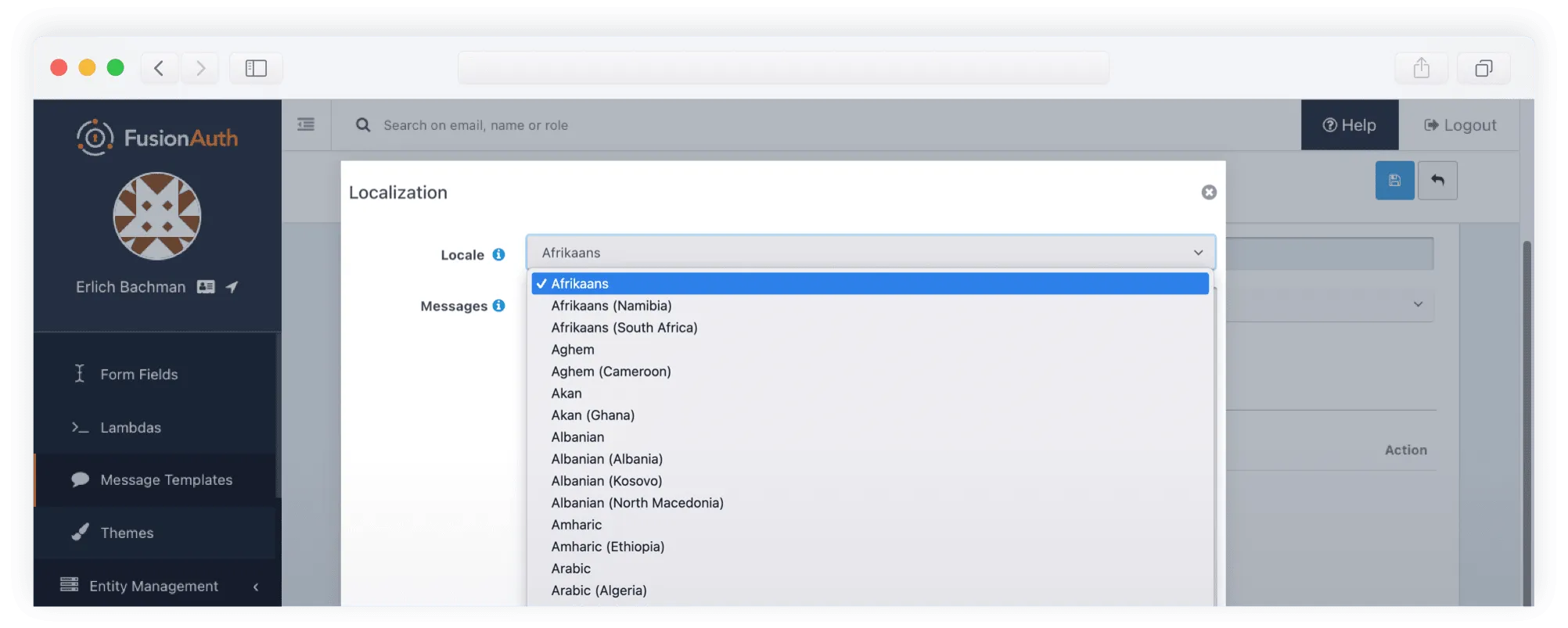Image resolution: width=1568 pixels, height=628 pixels.
Task: Click the search magnifier icon
Action: 363,125
